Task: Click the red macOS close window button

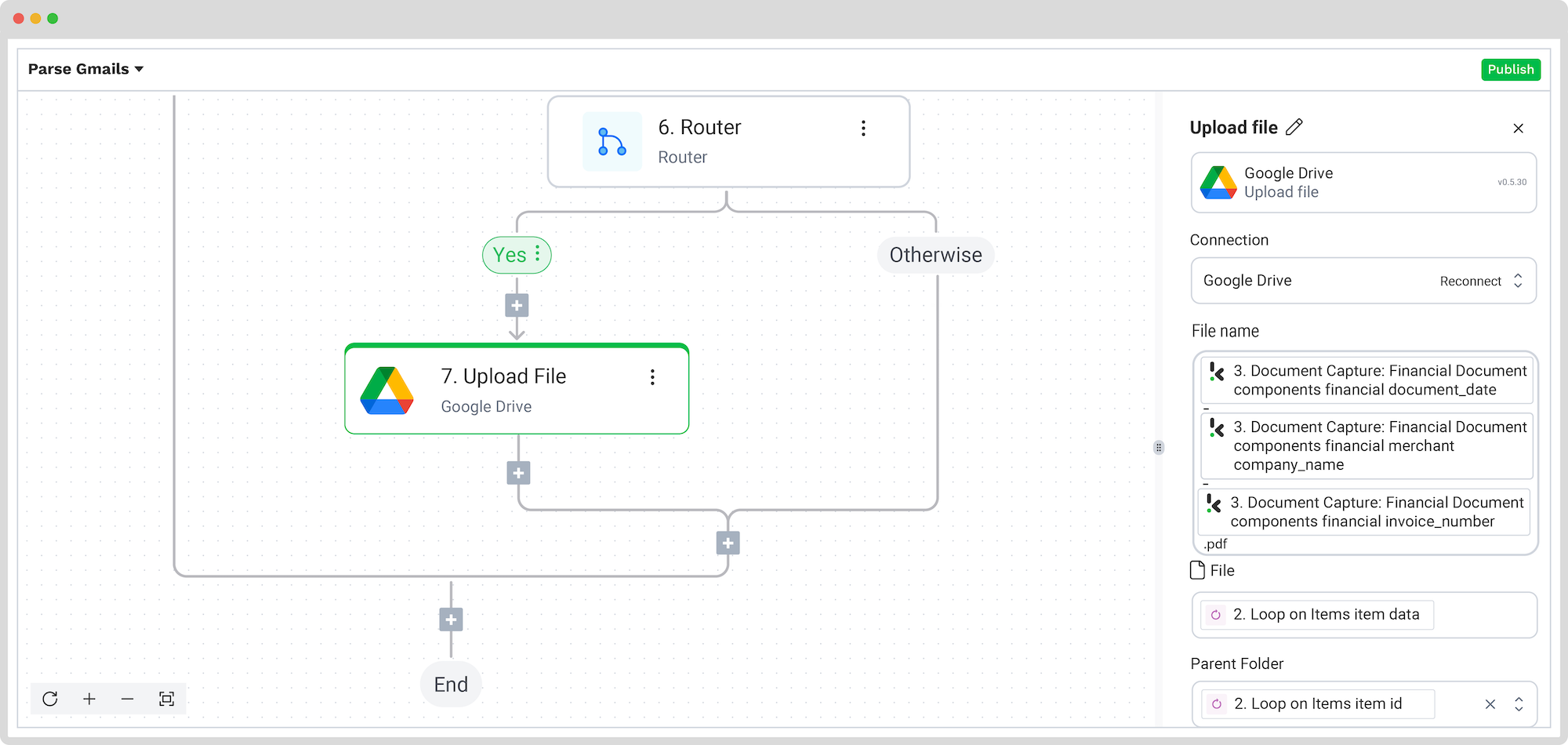Action: (x=18, y=18)
